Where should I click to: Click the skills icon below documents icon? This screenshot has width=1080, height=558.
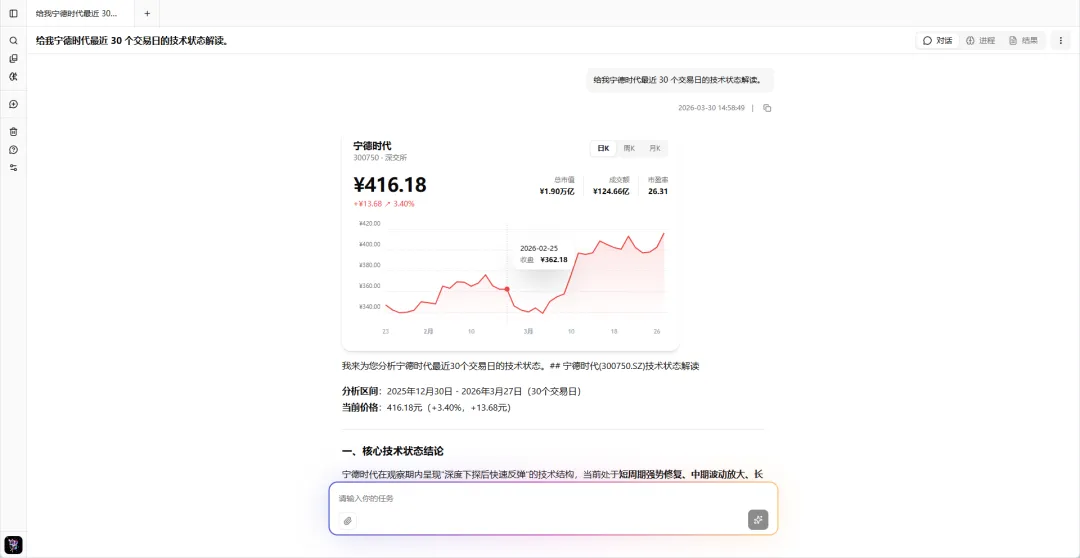pyautogui.click(x=13, y=76)
